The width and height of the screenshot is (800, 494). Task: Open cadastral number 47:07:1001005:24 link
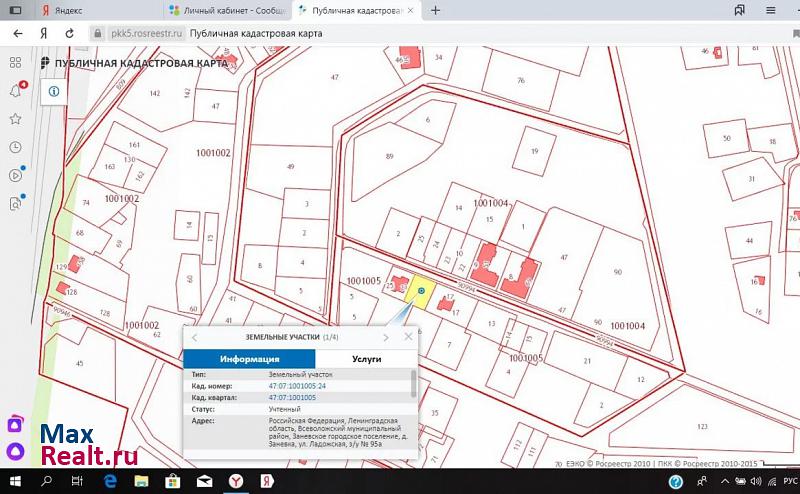click(x=297, y=386)
